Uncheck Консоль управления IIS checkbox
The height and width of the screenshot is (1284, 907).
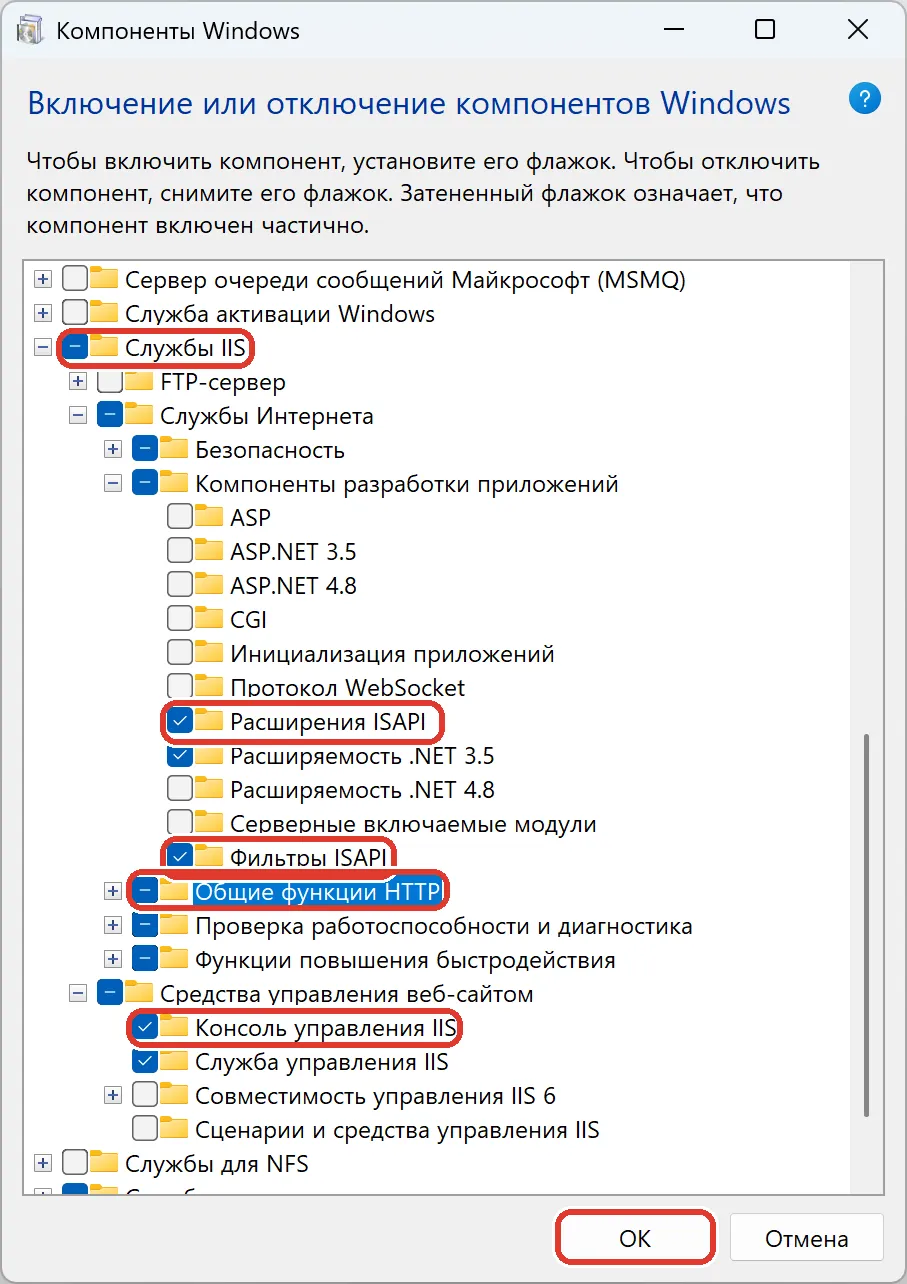click(x=145, y=1027)
